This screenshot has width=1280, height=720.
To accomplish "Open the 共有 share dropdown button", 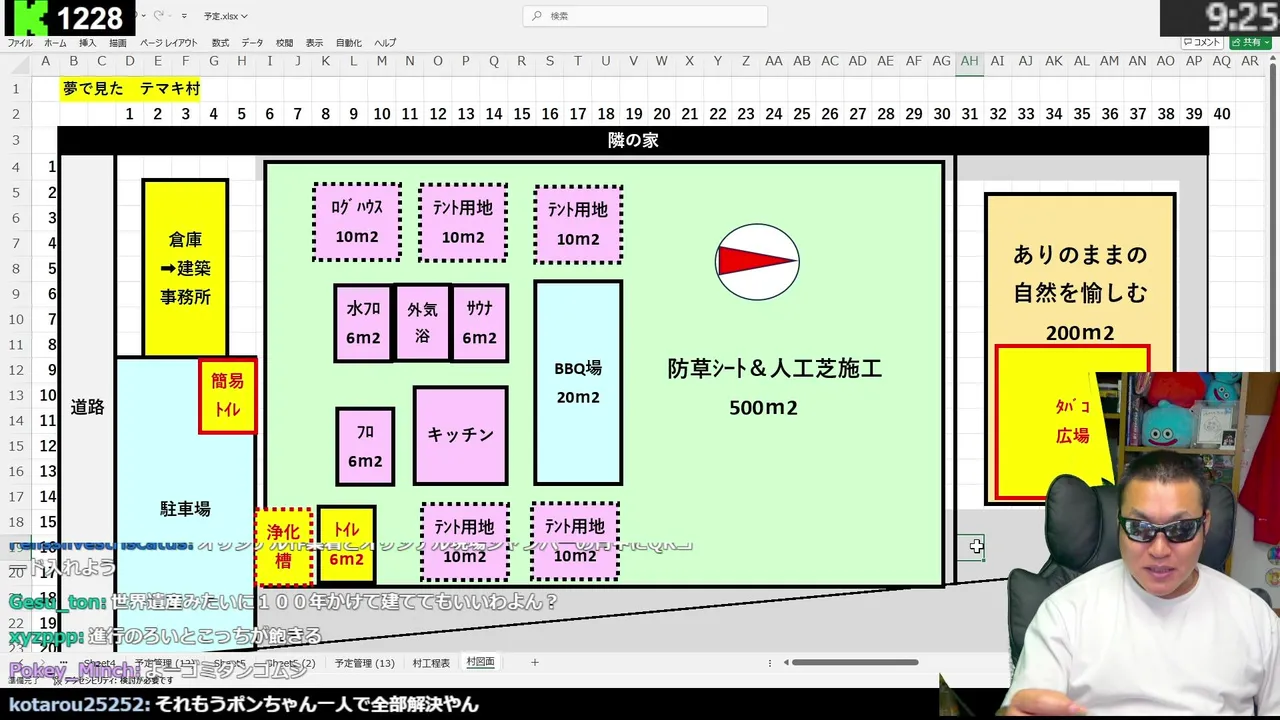I will (x=1250, y=43).
